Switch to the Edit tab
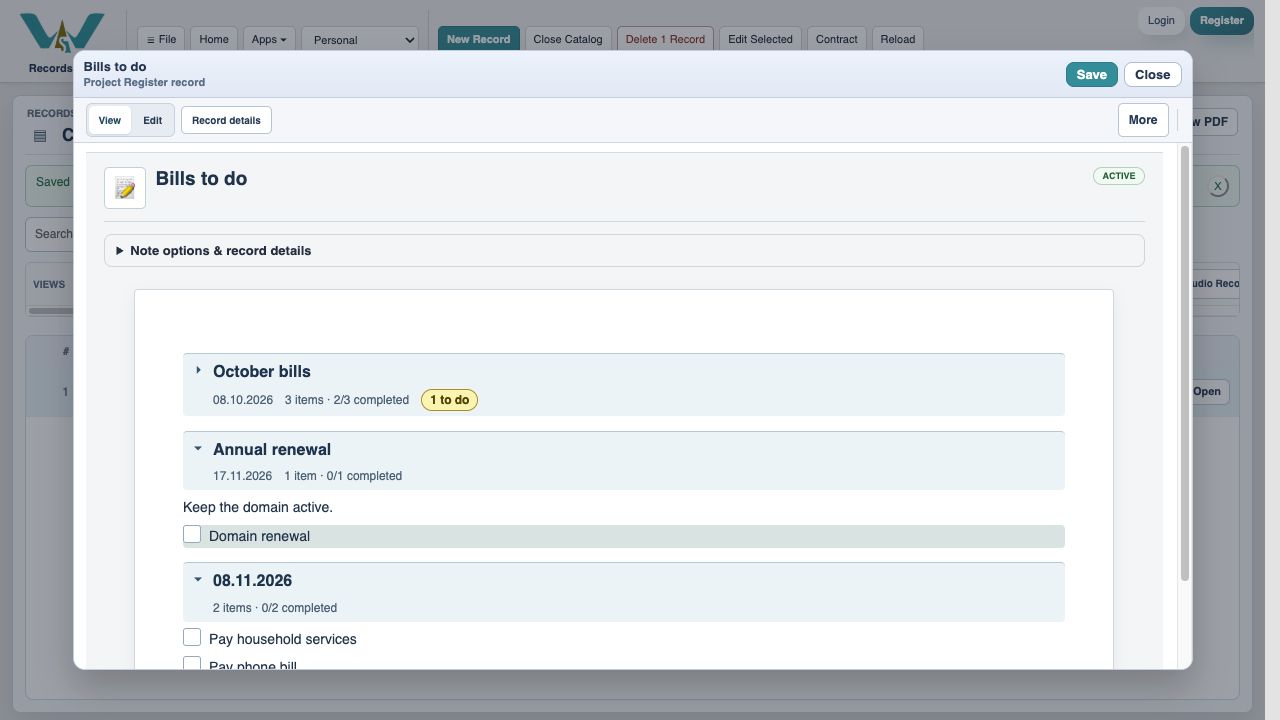The width and height of the screenshot is (1280, 720). click(x=152, y=120)
